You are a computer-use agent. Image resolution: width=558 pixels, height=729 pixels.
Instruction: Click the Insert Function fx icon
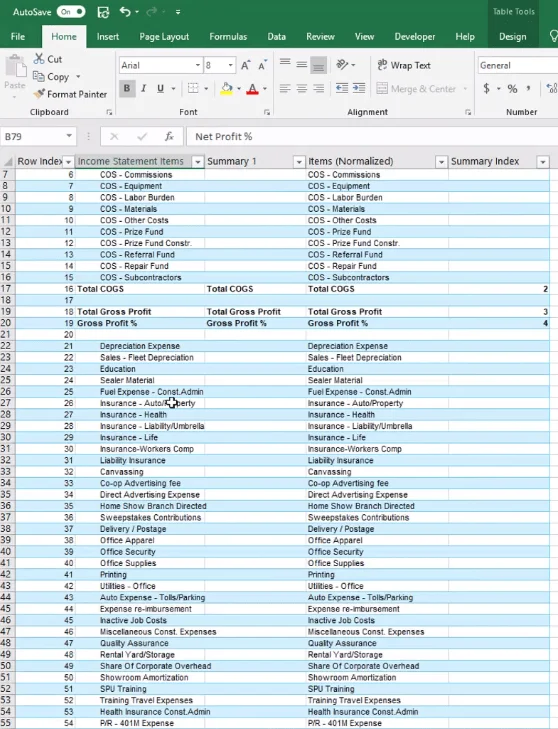(x=169, y=136)
